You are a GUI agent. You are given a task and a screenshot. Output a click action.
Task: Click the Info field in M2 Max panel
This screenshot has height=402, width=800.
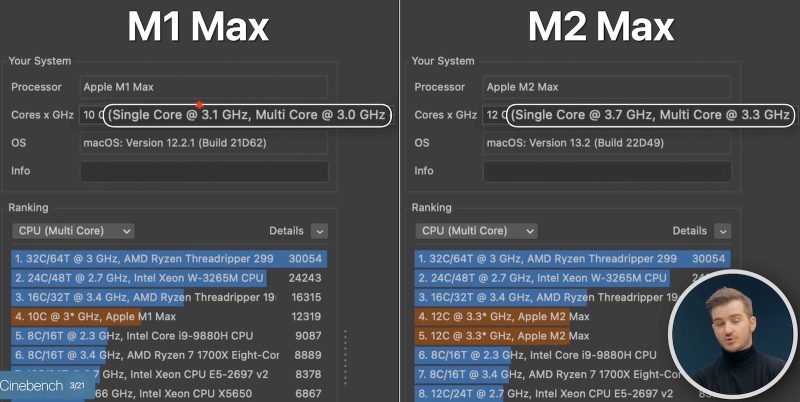pyautogui.click(x=607, y=171)
